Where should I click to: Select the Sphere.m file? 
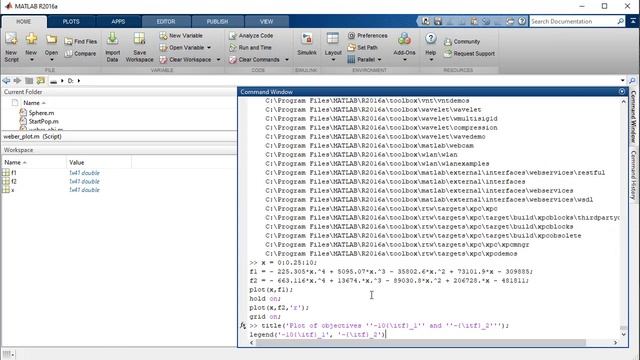click(x=41, y=113)
